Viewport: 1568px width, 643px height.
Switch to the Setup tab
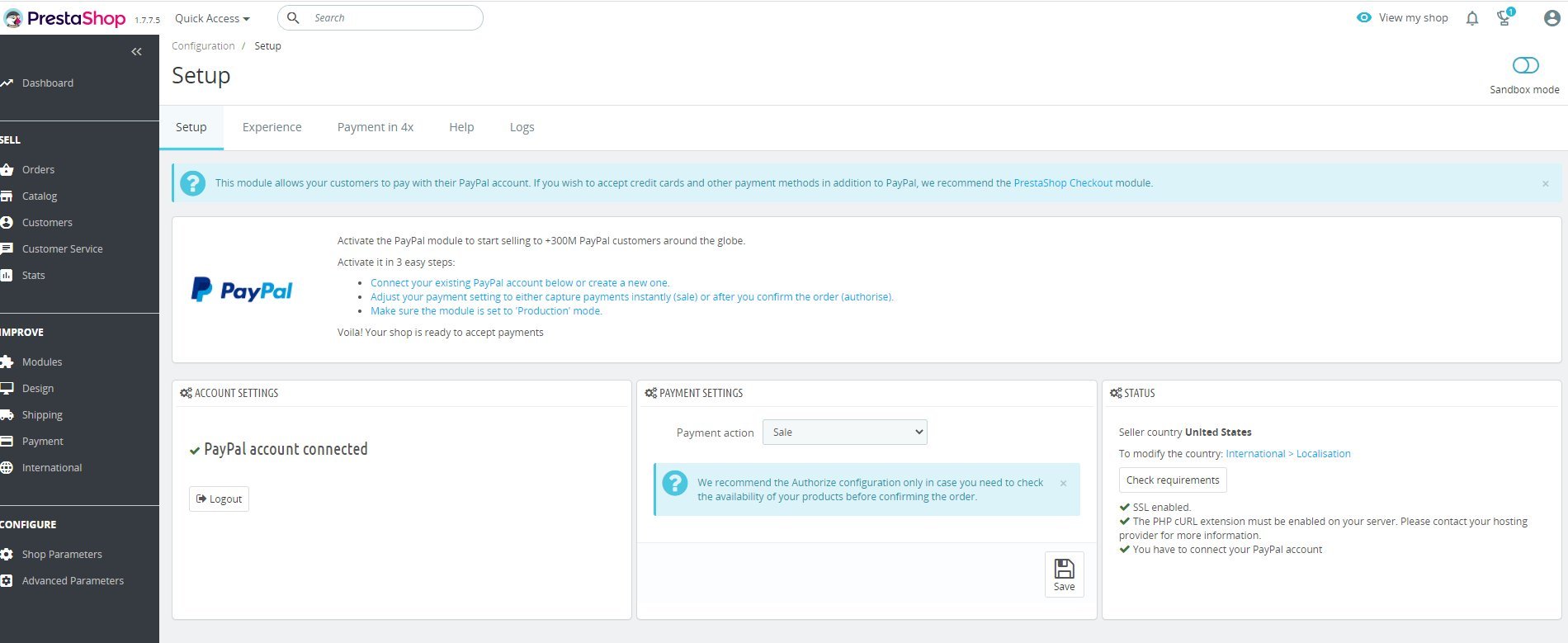tap(191, 127)
